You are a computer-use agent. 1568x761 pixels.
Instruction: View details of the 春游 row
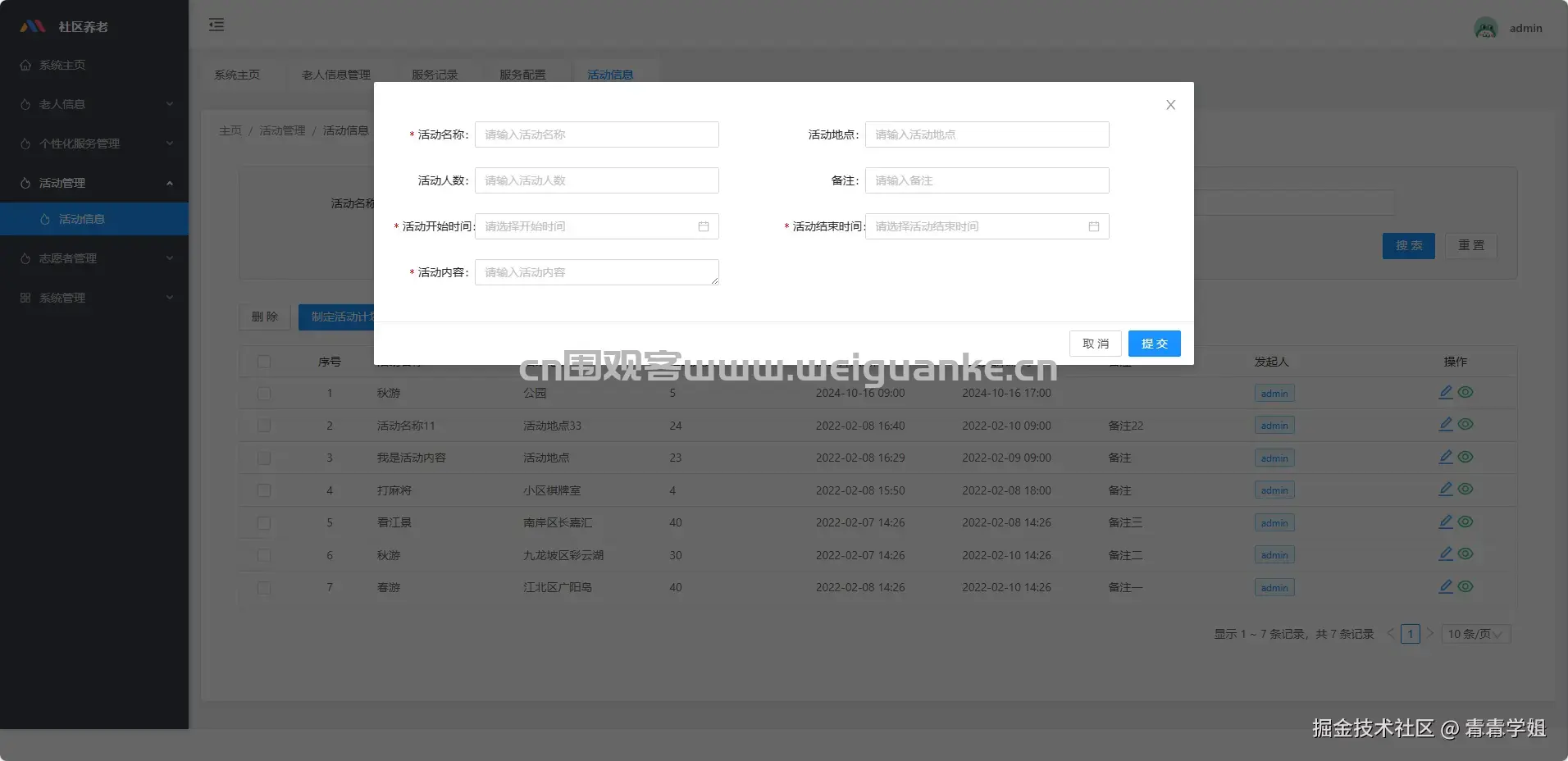1465,587
